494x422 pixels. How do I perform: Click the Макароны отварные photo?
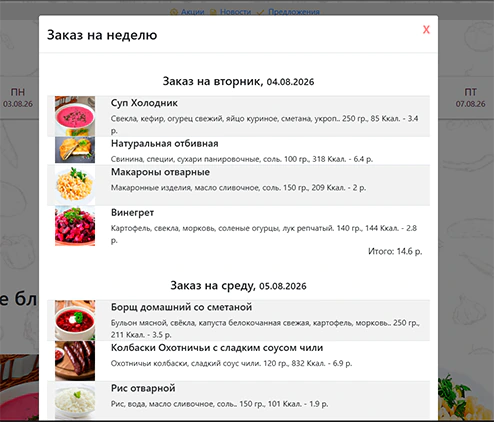(x=75, y=185)
